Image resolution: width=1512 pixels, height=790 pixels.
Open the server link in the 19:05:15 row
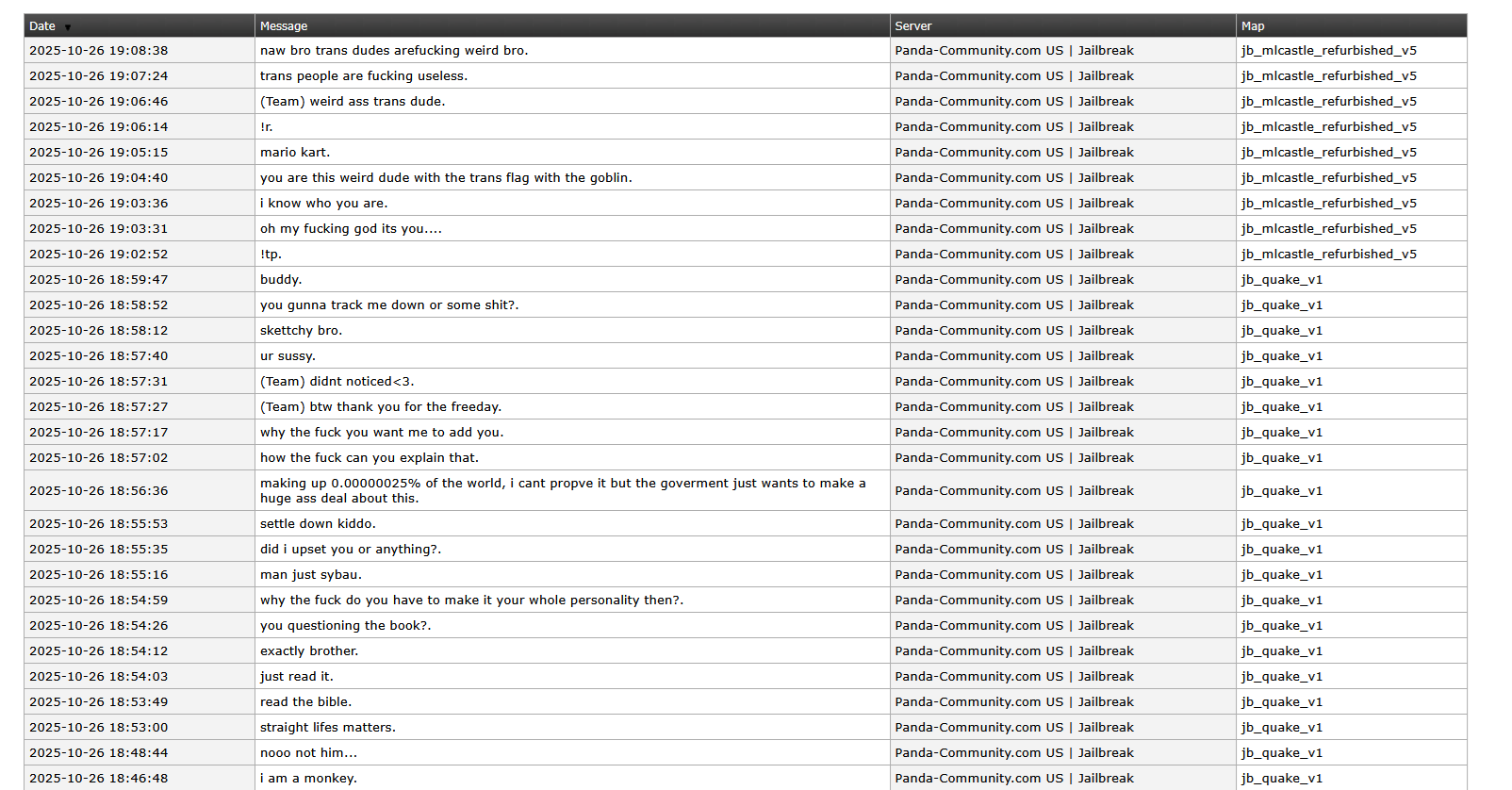pos(1014,153)
